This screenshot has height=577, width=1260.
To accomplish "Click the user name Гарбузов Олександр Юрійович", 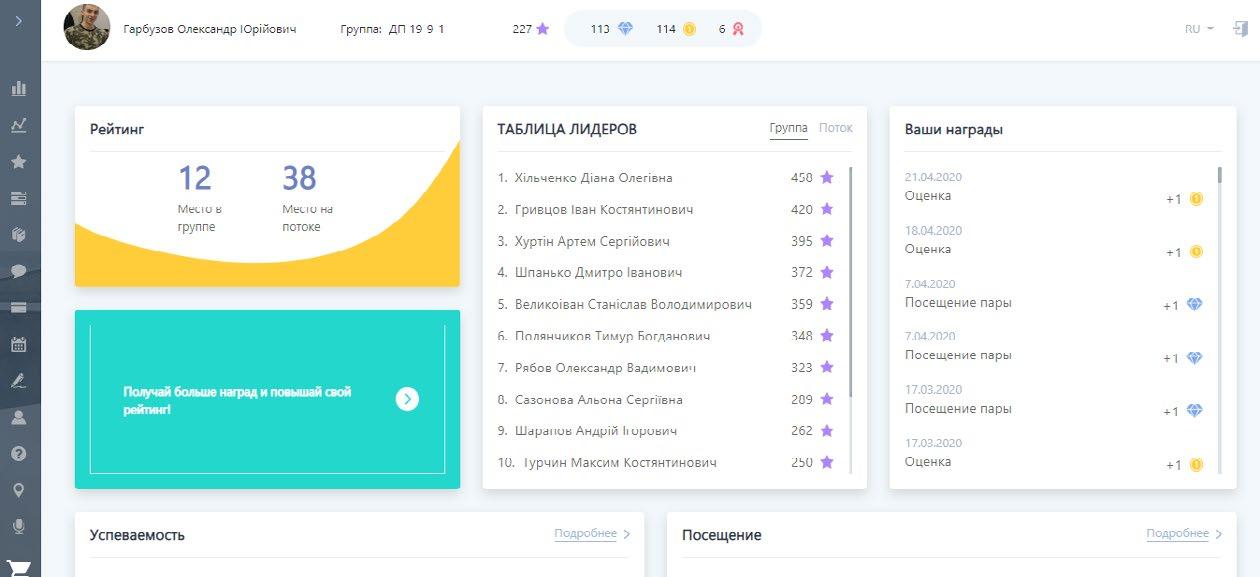I will click(x=210, y=29).
